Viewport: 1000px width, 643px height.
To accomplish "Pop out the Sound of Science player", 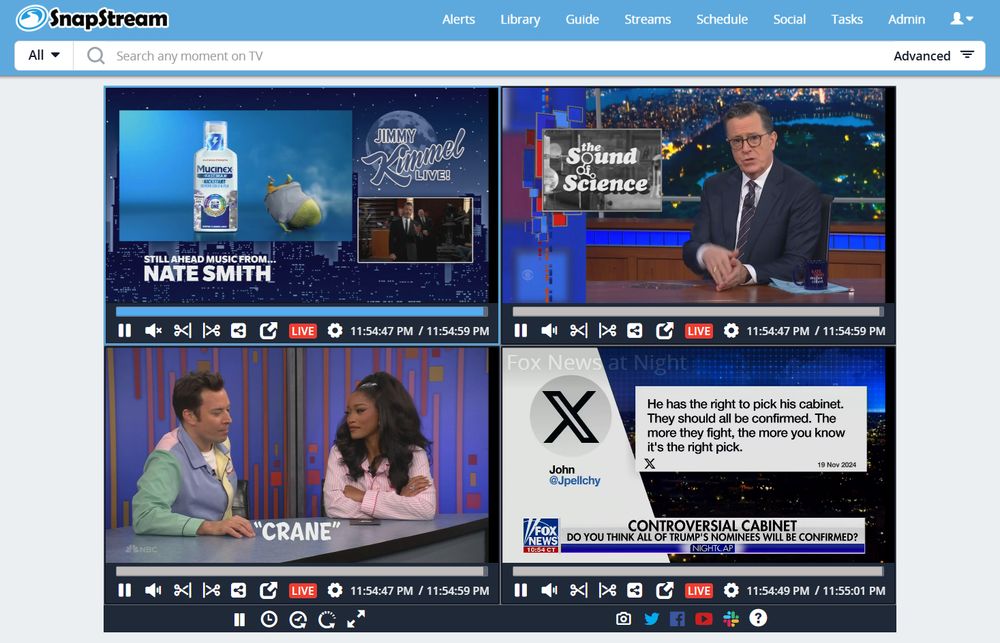I will point(665,330).
